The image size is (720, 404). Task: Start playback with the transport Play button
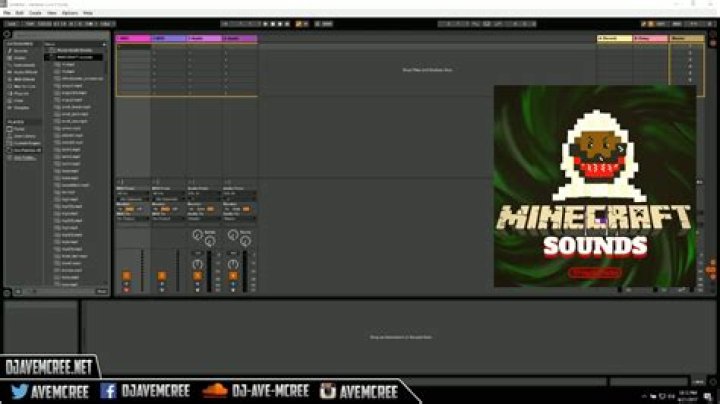[265, 24]
